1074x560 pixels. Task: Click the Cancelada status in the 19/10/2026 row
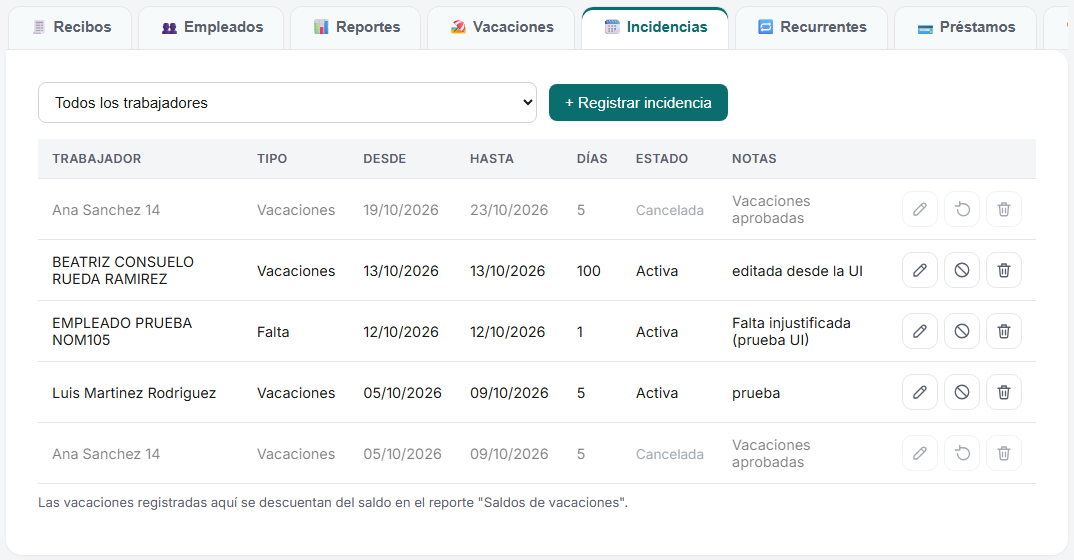click(670, 210)
